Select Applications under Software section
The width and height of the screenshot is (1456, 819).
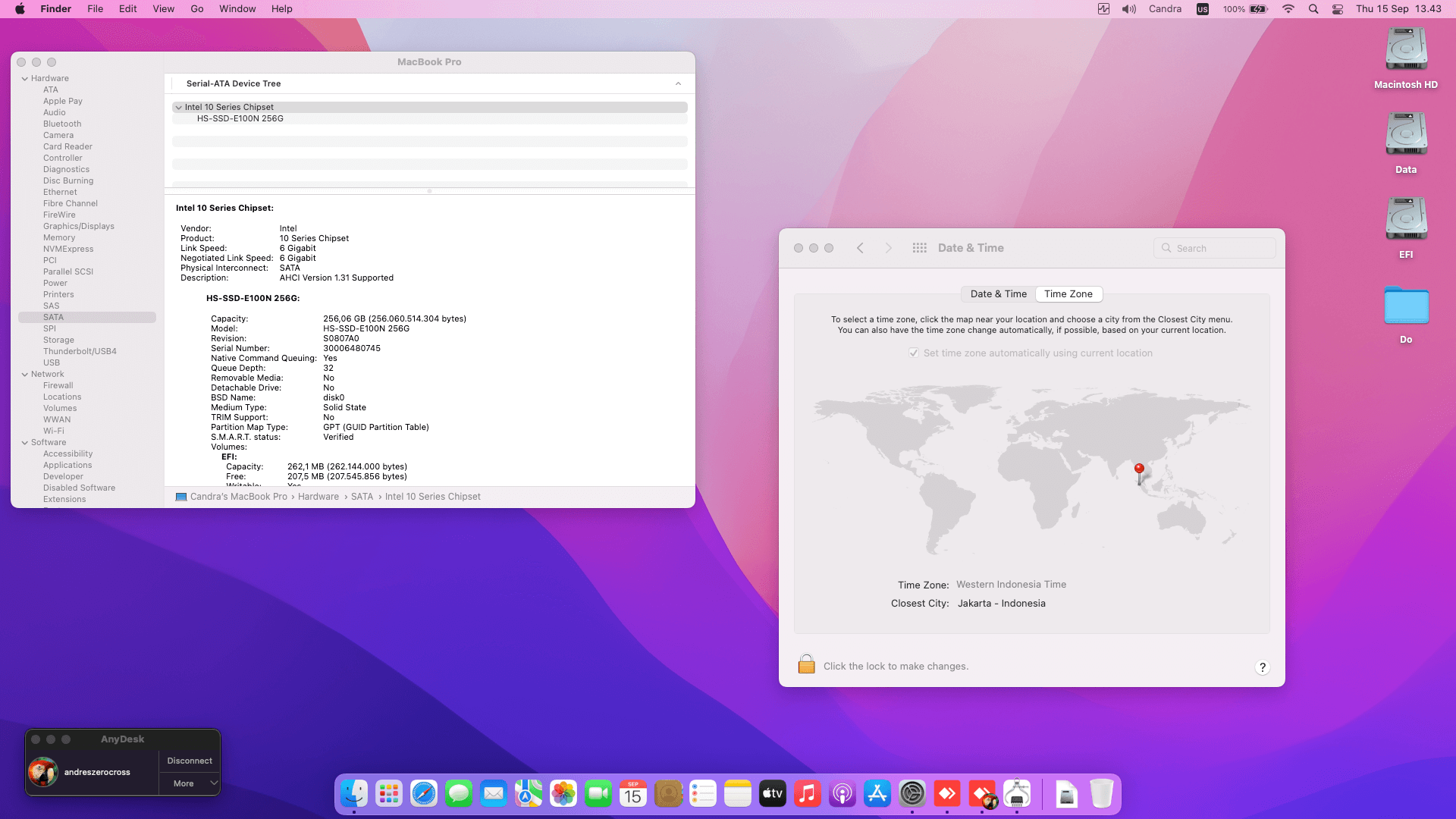tap(67, 466)
